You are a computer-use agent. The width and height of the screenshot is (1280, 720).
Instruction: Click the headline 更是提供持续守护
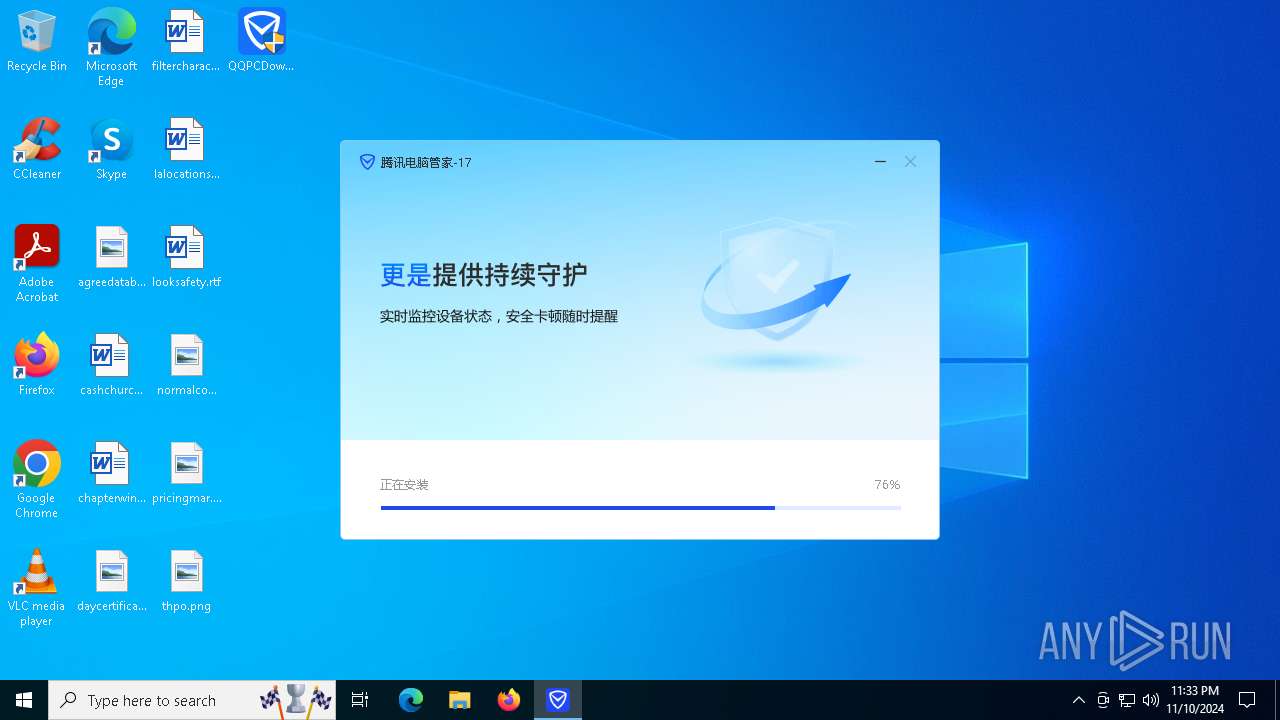[x=484, y=275]
